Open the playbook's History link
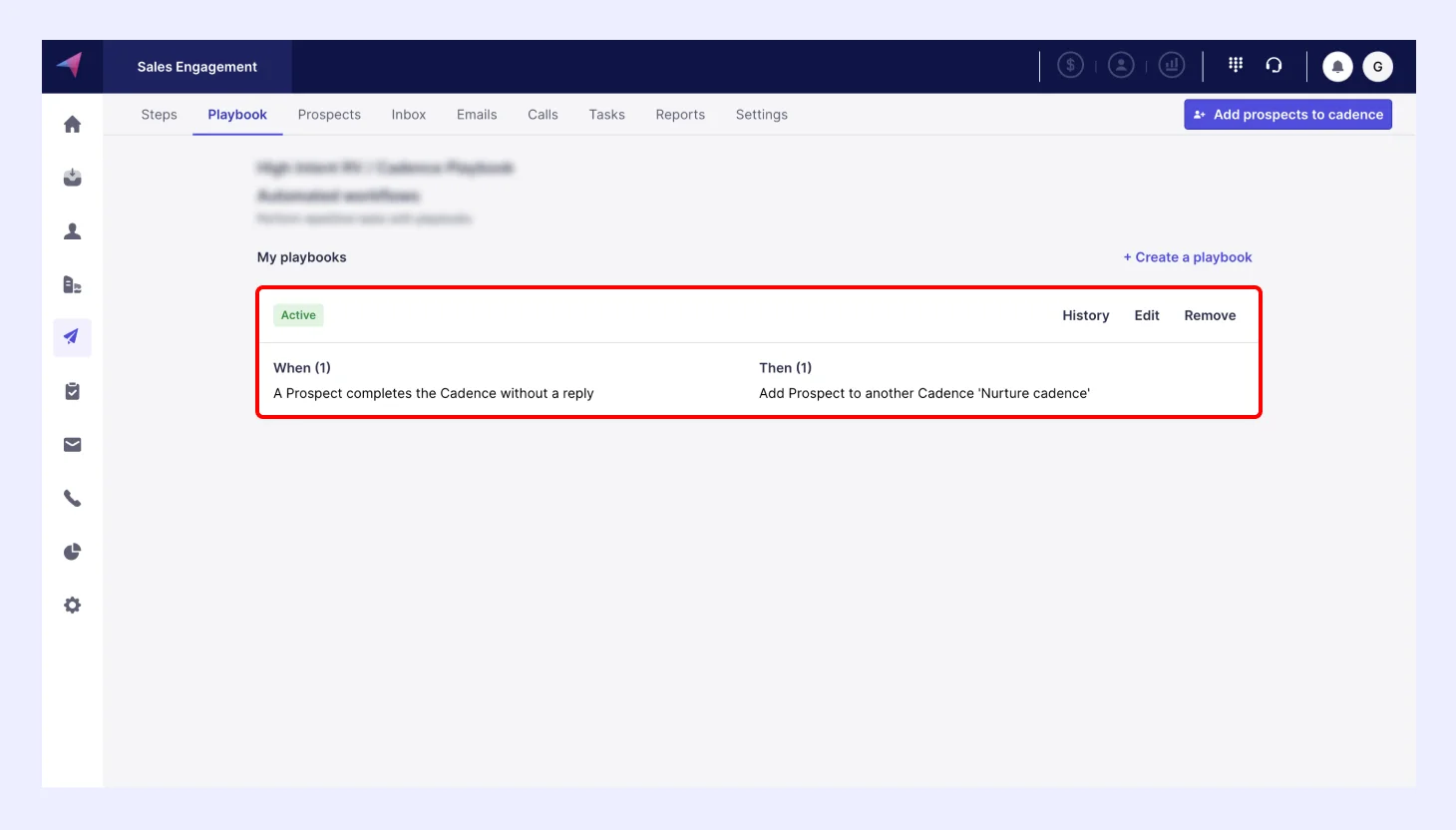 click(x=1085, y=315)
